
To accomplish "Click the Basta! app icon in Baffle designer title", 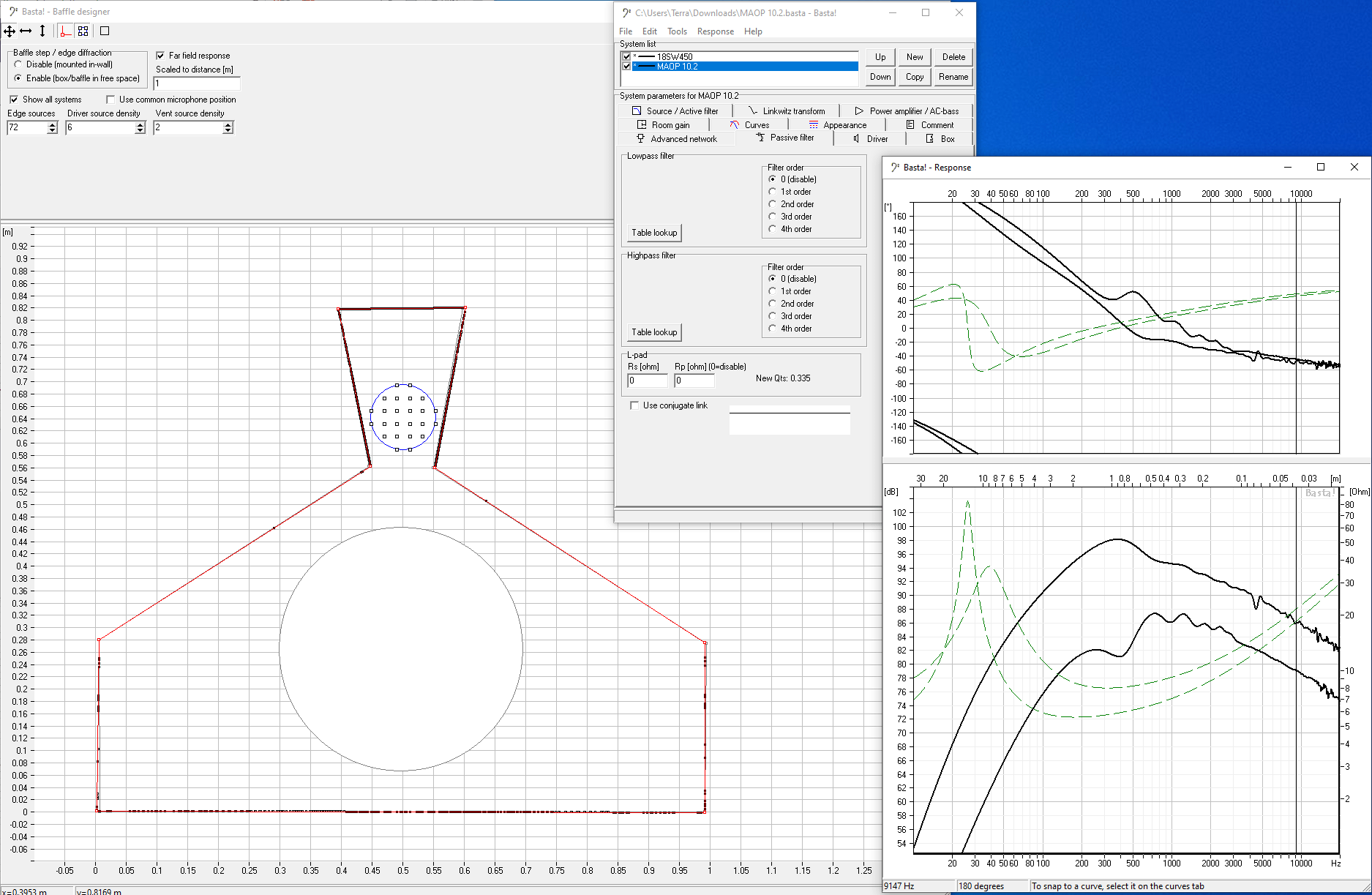I will tap(13, 12).
